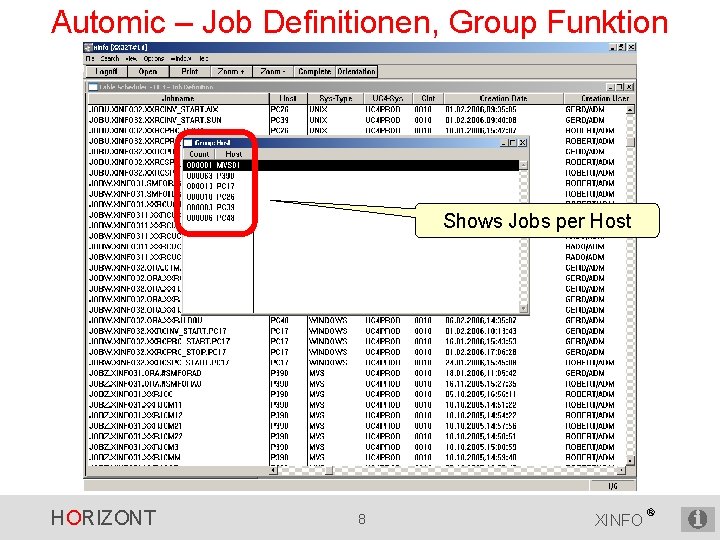This screenshot has width=720, height=540.
Task: Select the 000006 PC48 row in Group Host
Action: 351,218
